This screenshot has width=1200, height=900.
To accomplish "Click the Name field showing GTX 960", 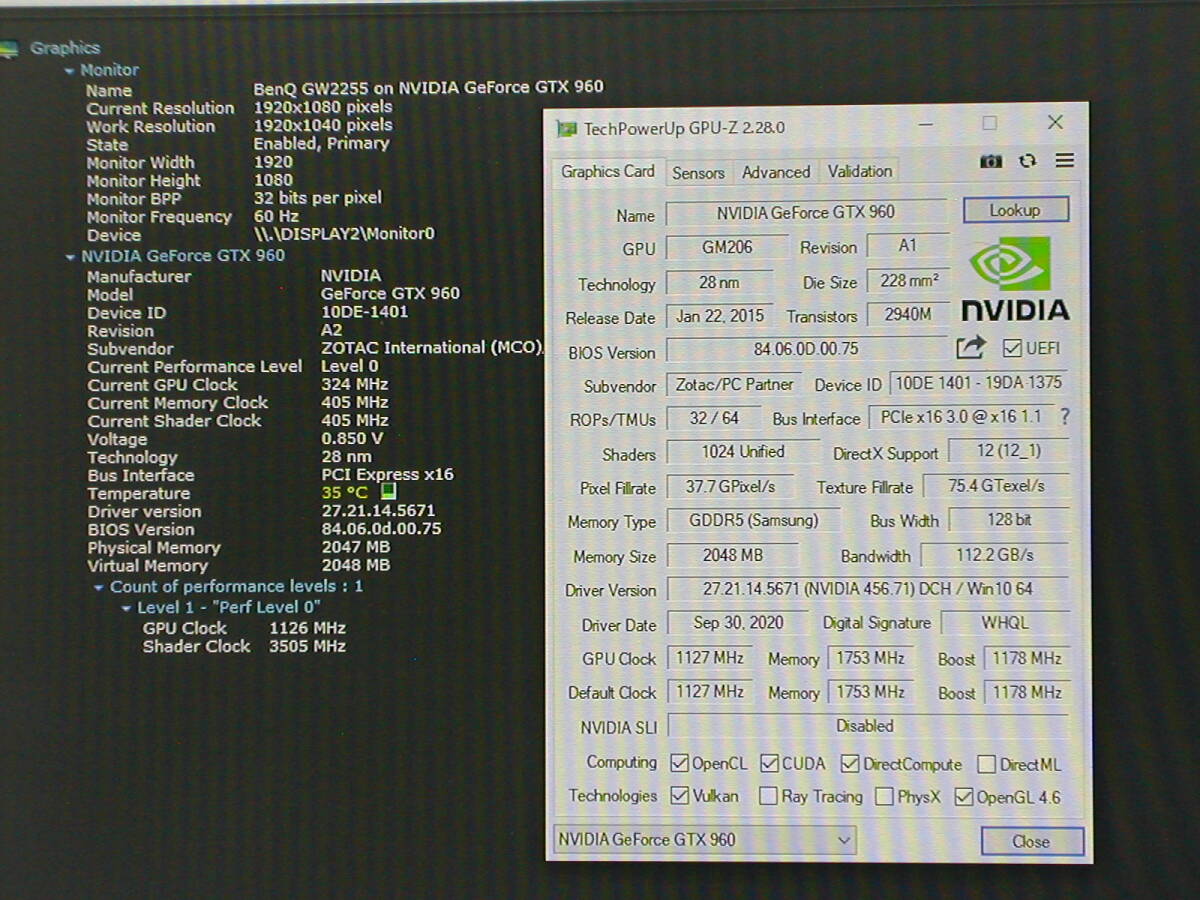I will tap(806, 212).
